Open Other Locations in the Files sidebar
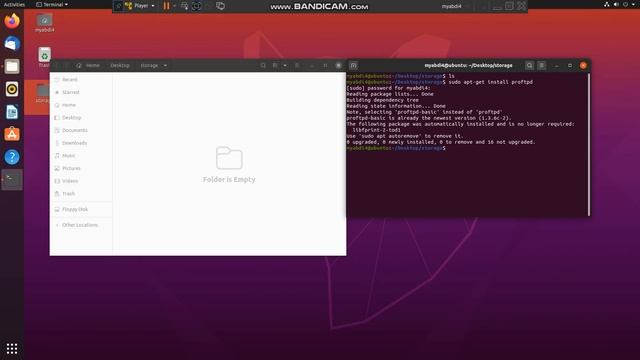The image size is (640, 360). tap(81, 225)
